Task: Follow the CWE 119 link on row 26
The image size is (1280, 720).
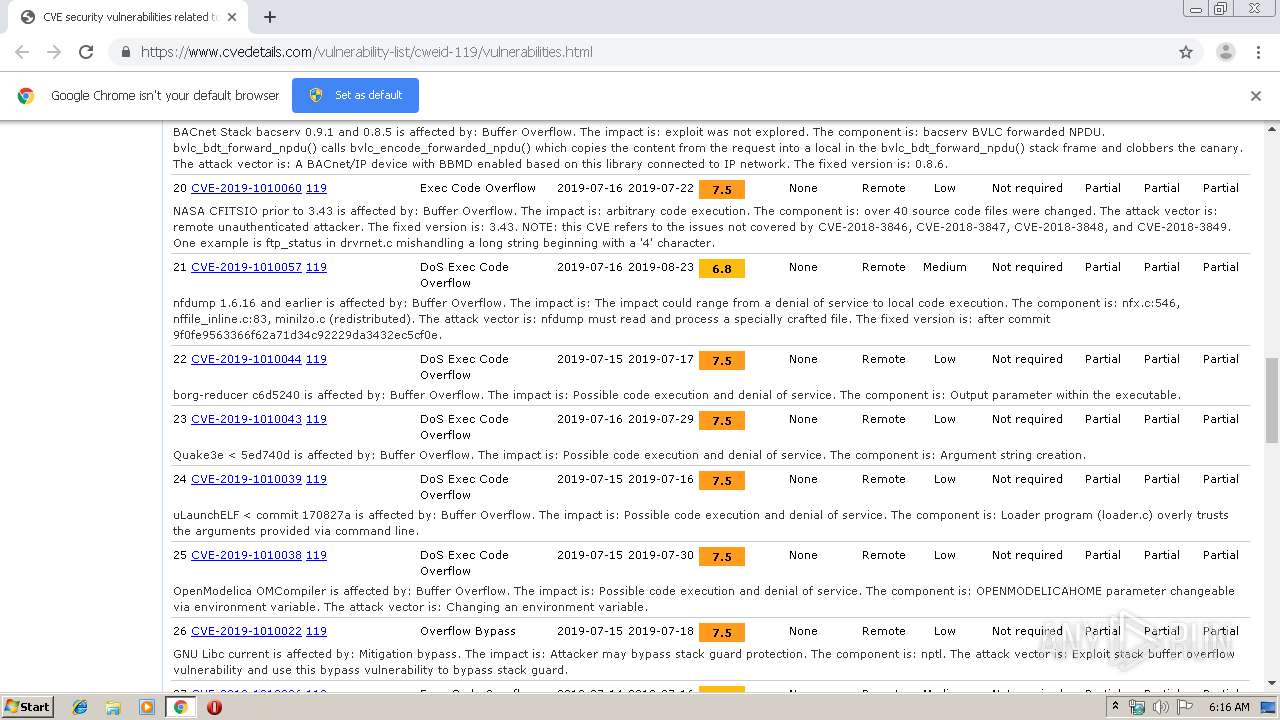Action: tap(316, 631)
